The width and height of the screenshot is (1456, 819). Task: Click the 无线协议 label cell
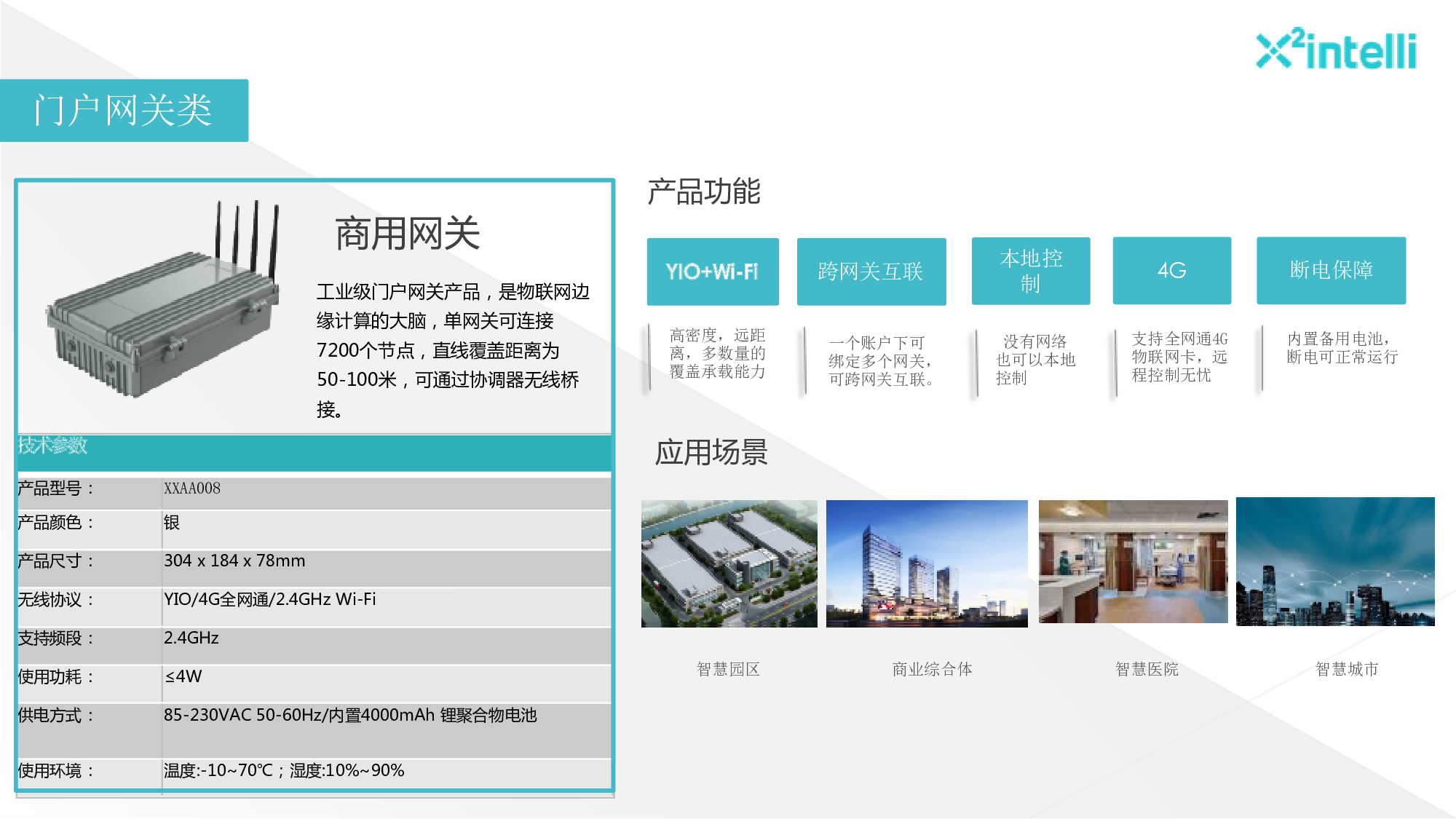(x=89, y=607)
